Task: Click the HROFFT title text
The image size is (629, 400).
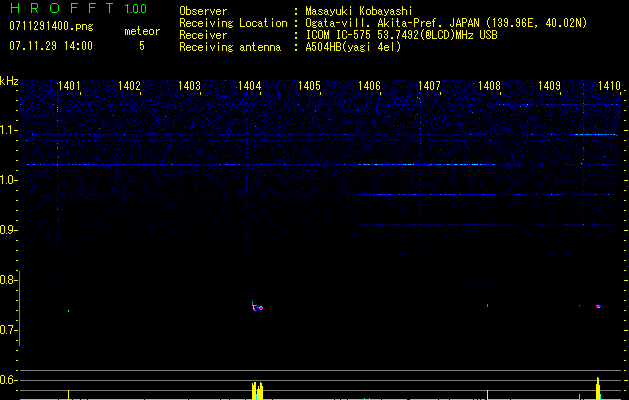Action: (62, 8)
